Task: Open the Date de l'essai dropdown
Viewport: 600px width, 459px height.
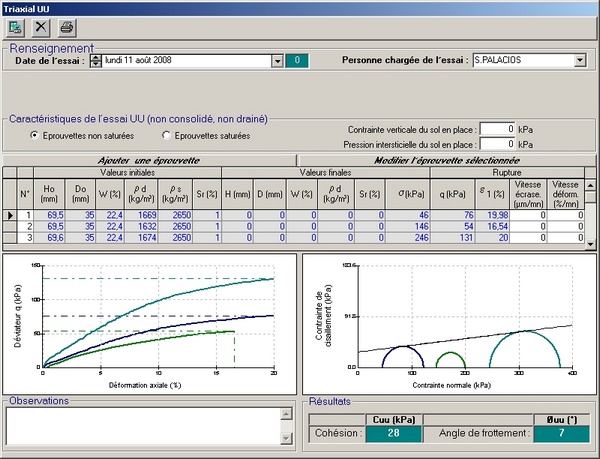Action: point(277,61)
